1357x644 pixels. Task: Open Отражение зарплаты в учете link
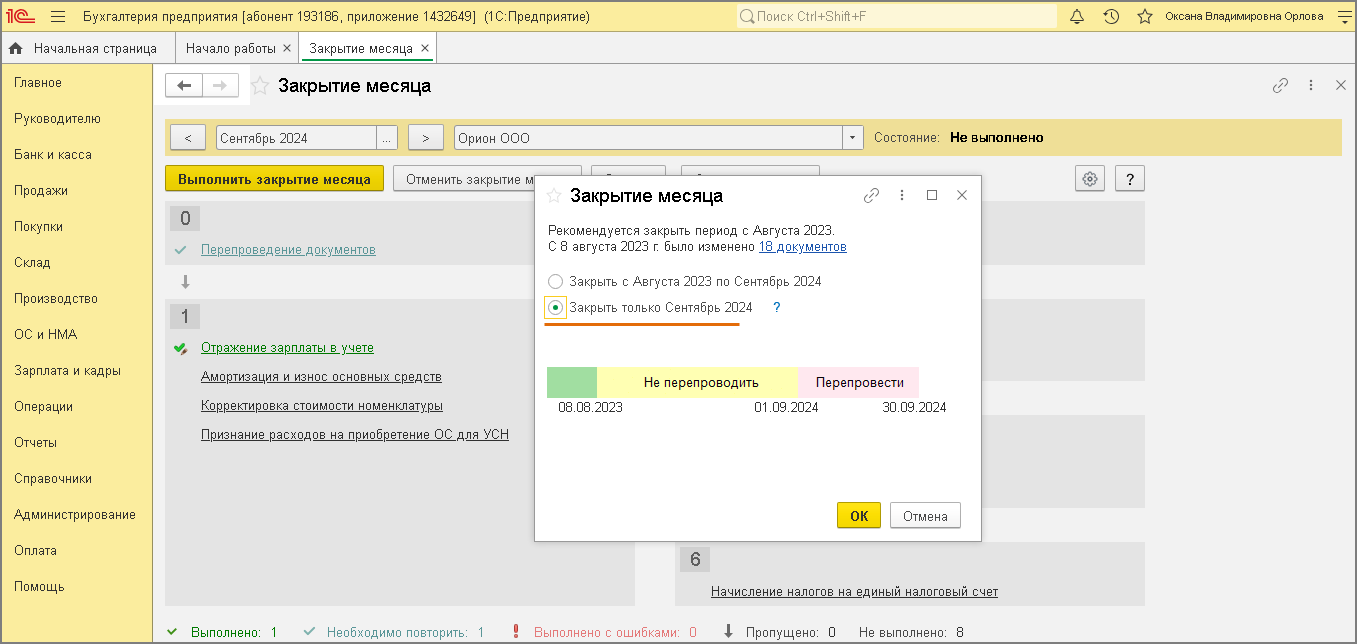[287, 348]
